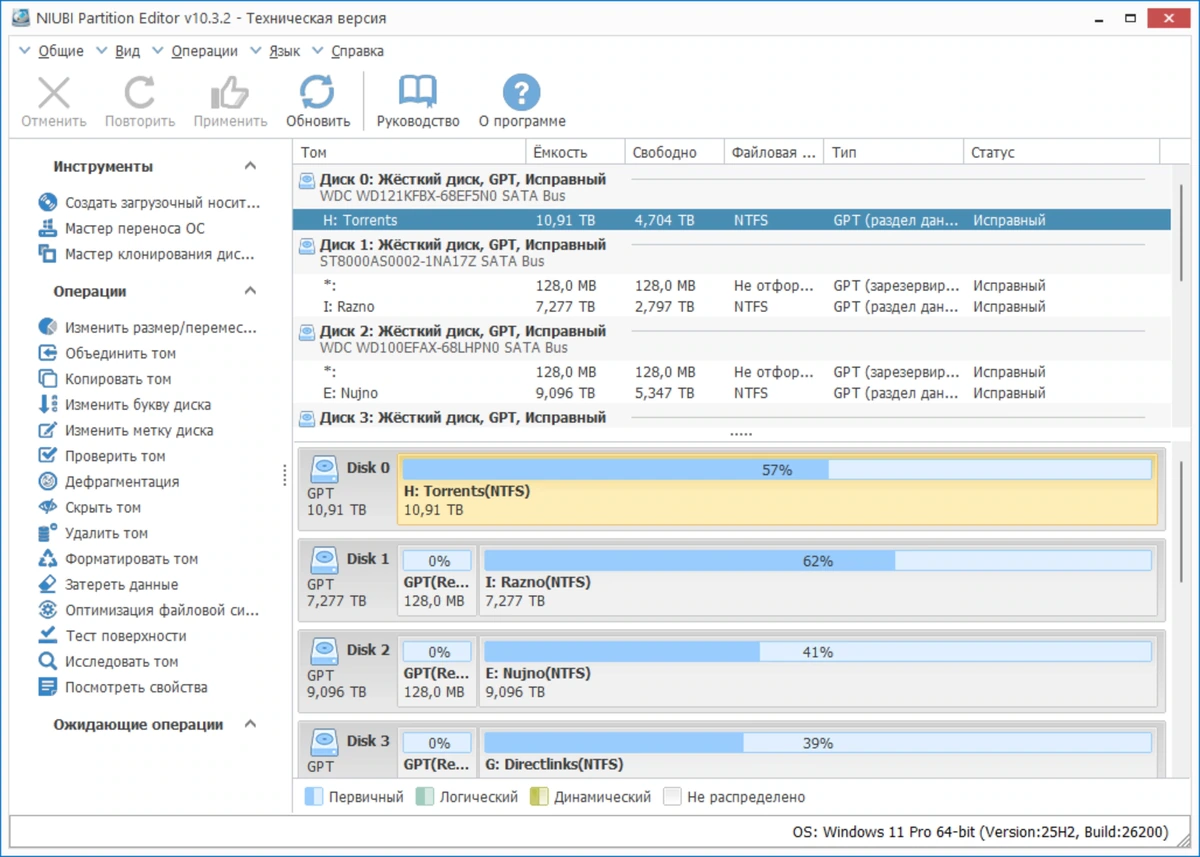Viewport: 1200px width, 857px height.
Task: Choose Изменить букву диска operation
Action: pyautogui.click(x=125, y=405)
